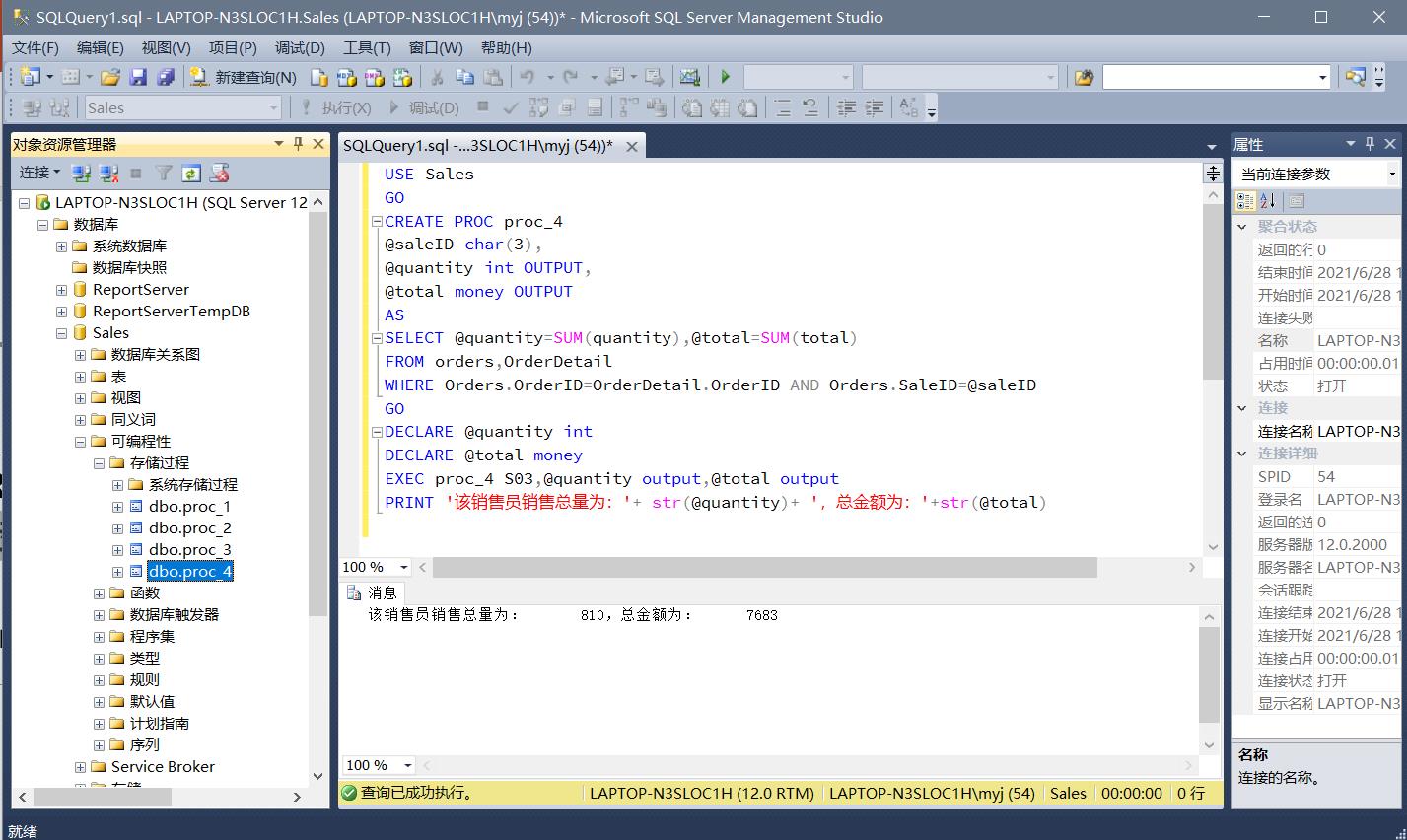Viewport: 1407px width, 840px height.
Task: Click the Object Explorer vertical scrollbar
Action: (317, 412)
